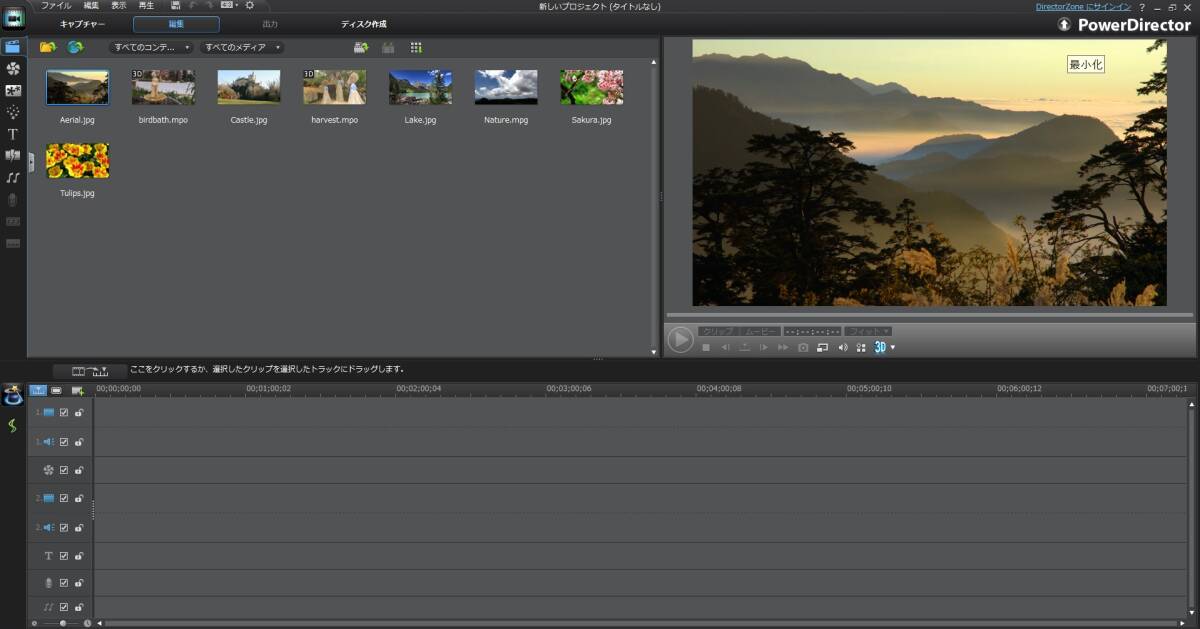1200x629 pixels.
Task: Click the preview volume speaker icon
Action: tap(842, 347)
